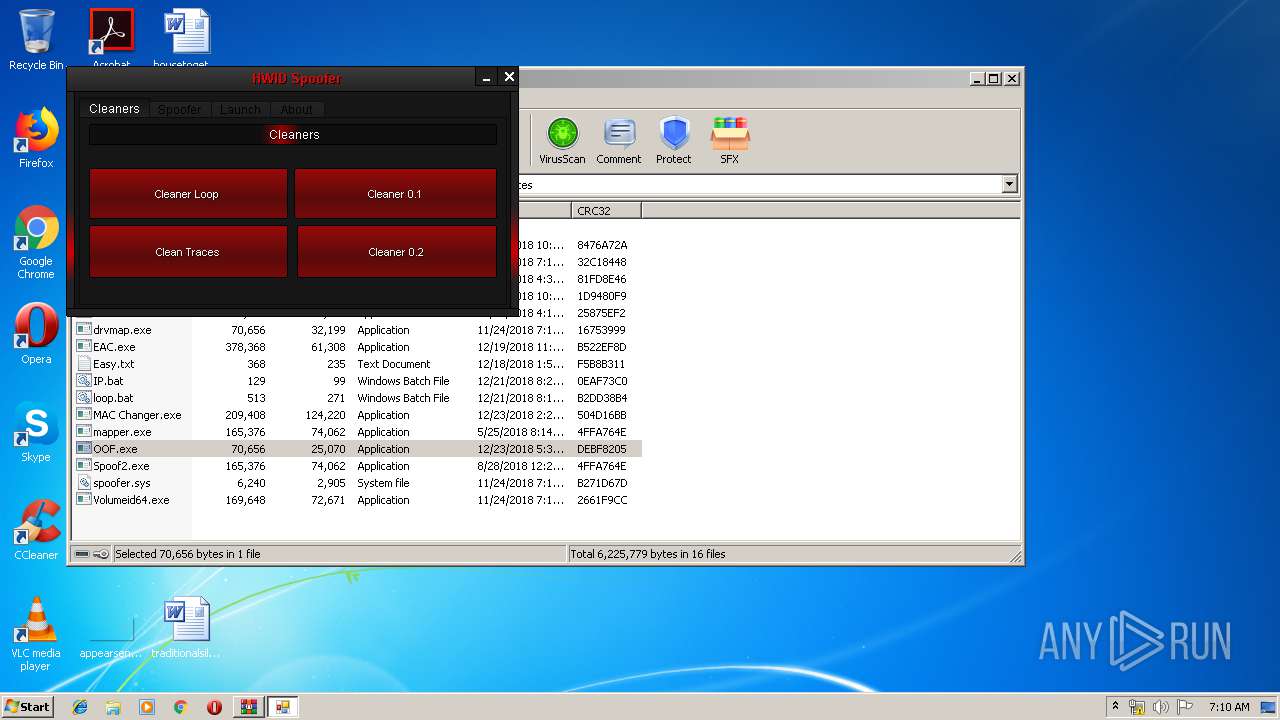Screen dimensions: 1280x720
Task: Run the Cleaner 0.1 button
Action: click(x=395, y=194)
